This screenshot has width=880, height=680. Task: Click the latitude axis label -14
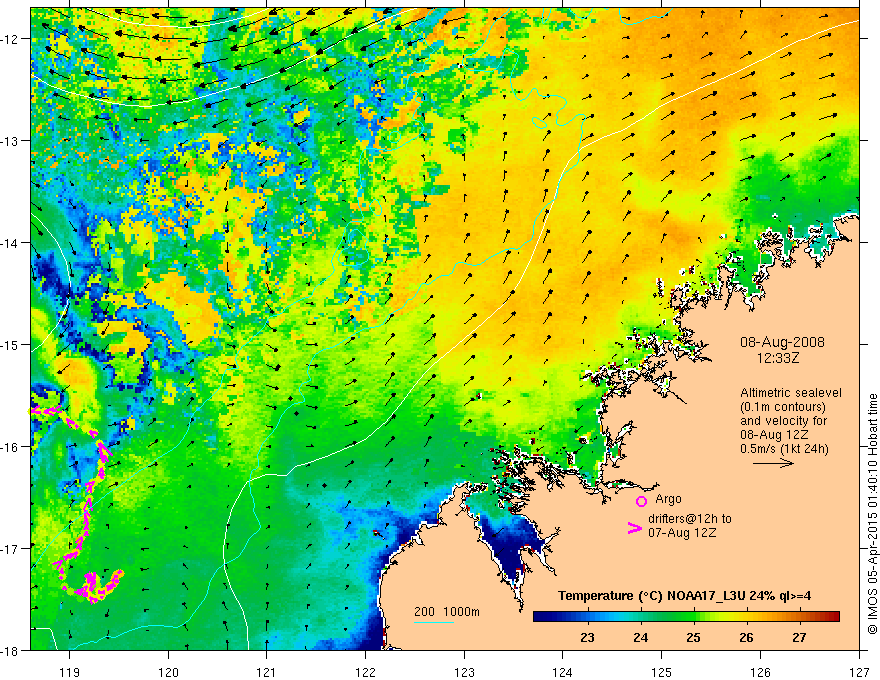10,243
